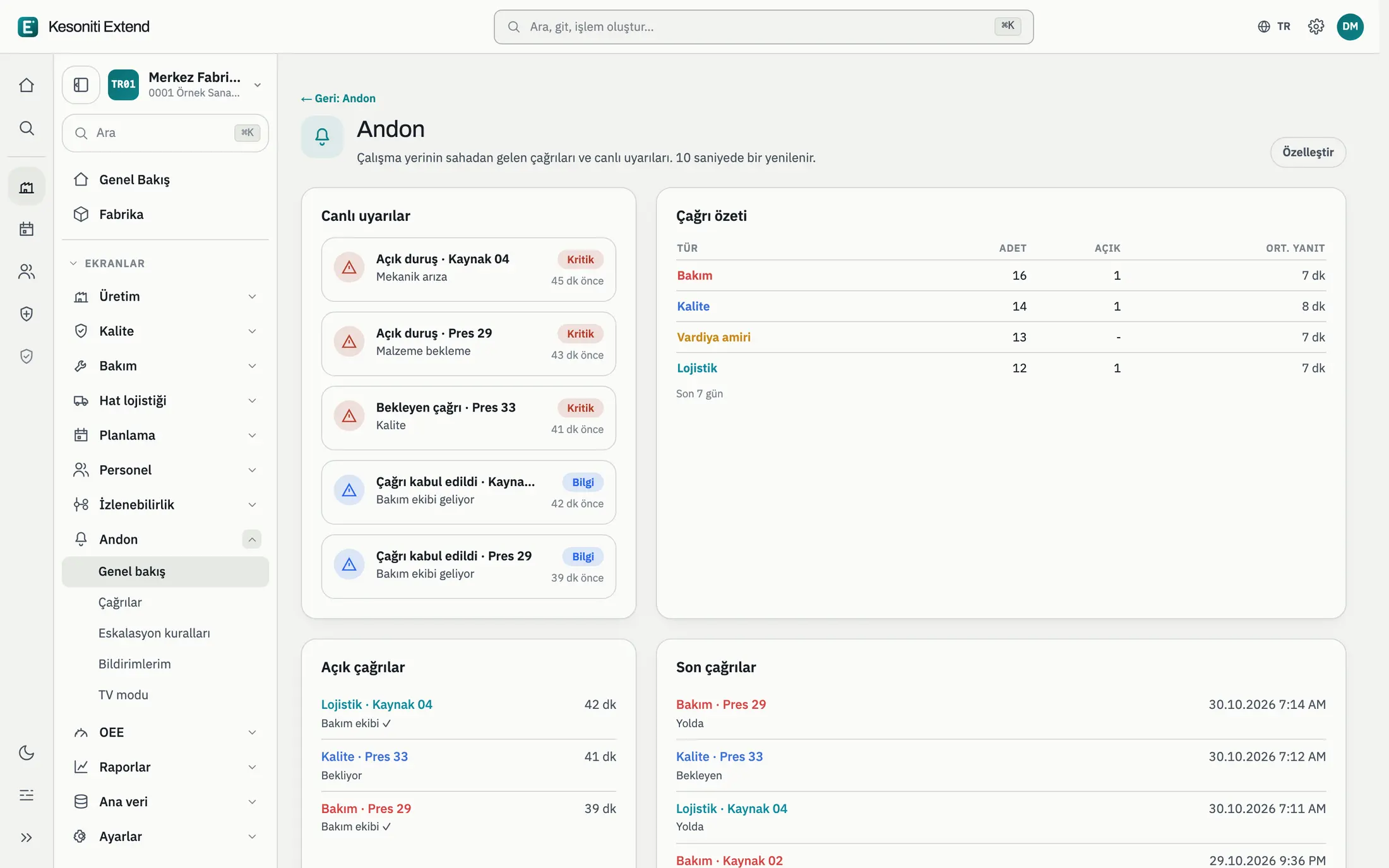Toggle sidebar panel collapse icon
Screen dimensions: 1389x868
point(81,85)
